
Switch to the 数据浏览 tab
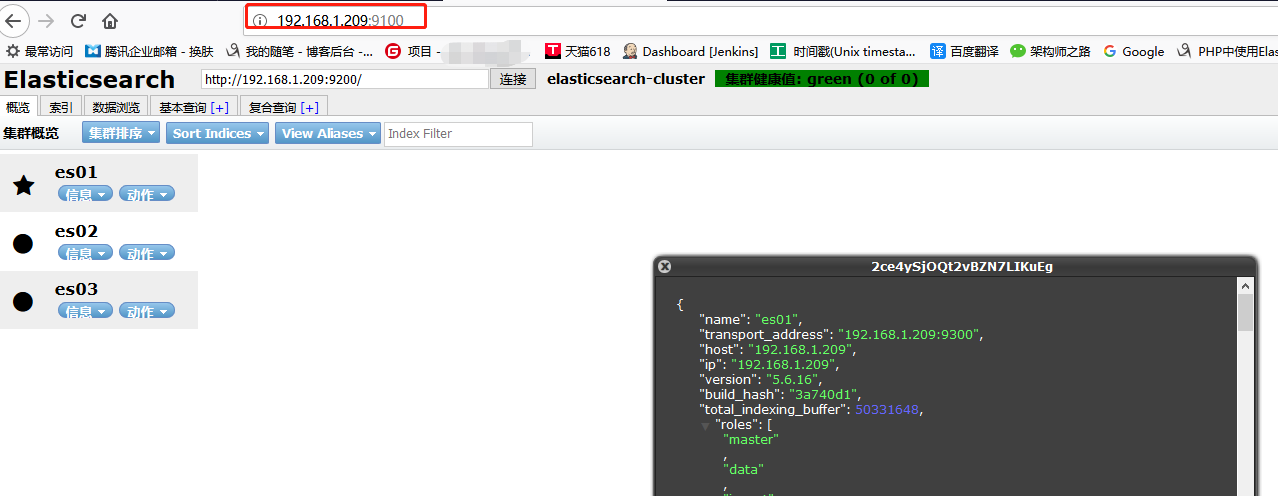pos(116,107)
